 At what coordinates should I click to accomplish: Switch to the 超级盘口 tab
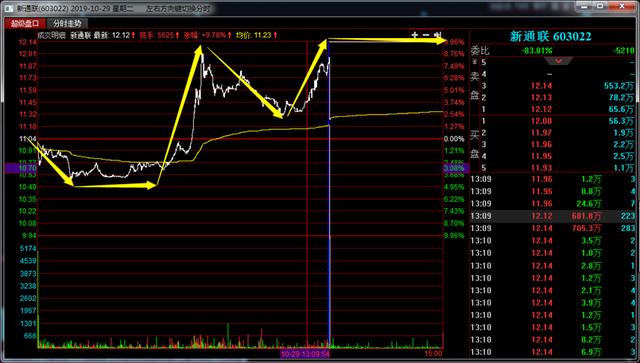tap(25, 24)
